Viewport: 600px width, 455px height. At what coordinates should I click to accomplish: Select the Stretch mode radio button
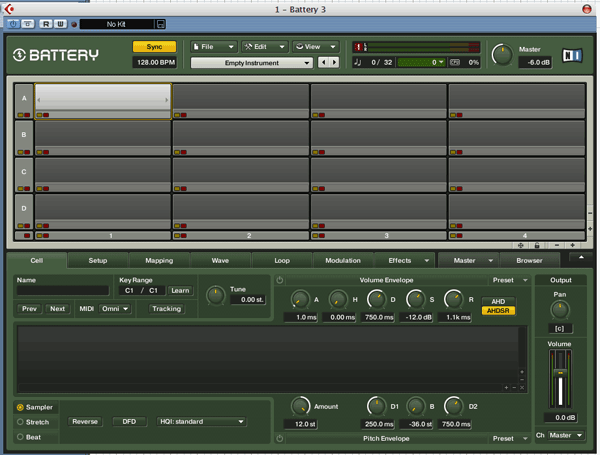[20, 422]
